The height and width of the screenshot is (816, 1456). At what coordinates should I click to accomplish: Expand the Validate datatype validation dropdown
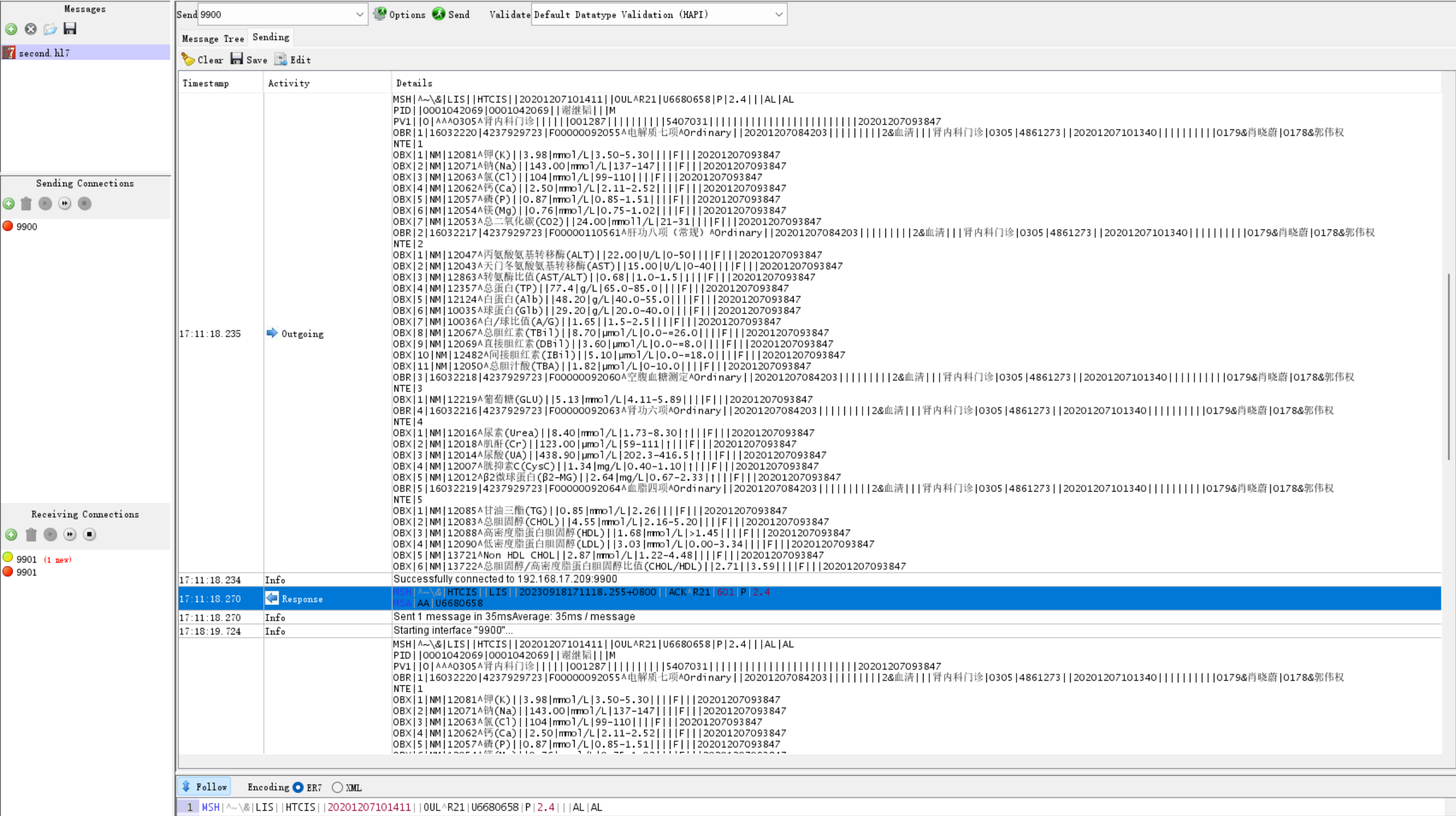click(x=779, y=14)
